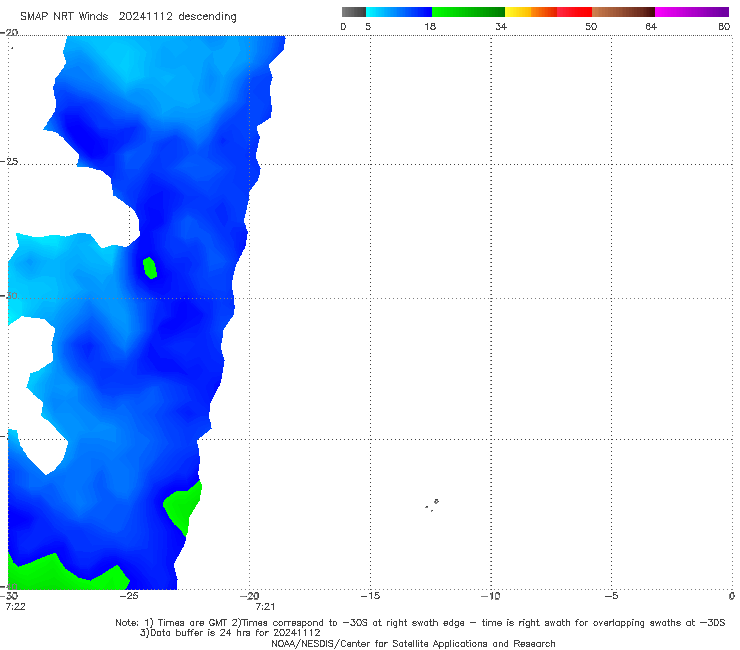This screenshot has height=650, width=740.
Task: Click the green wind patch on the swath's right edge near -37
Action: pos(183,507)
